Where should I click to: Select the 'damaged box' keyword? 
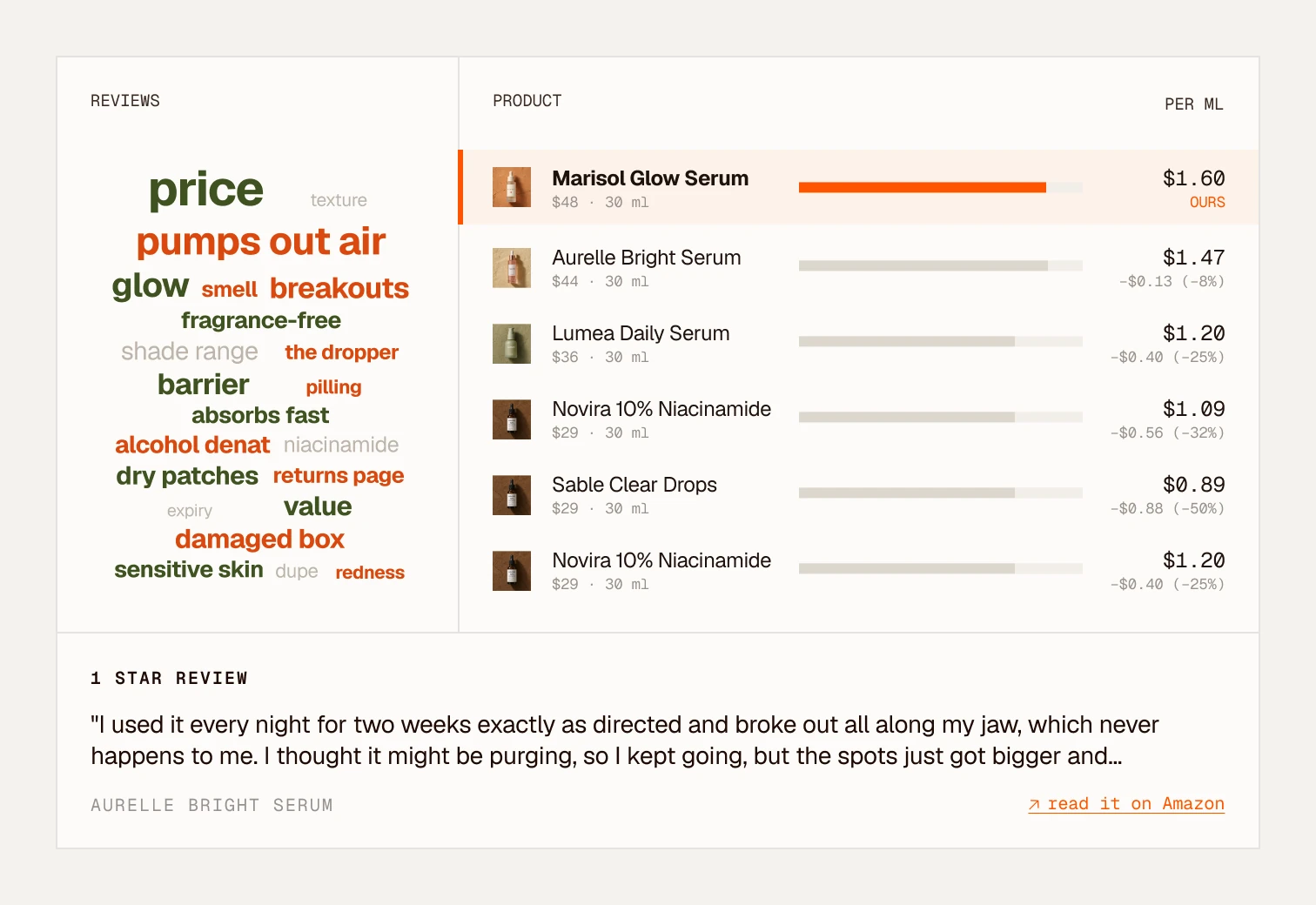tap(259, 539)
